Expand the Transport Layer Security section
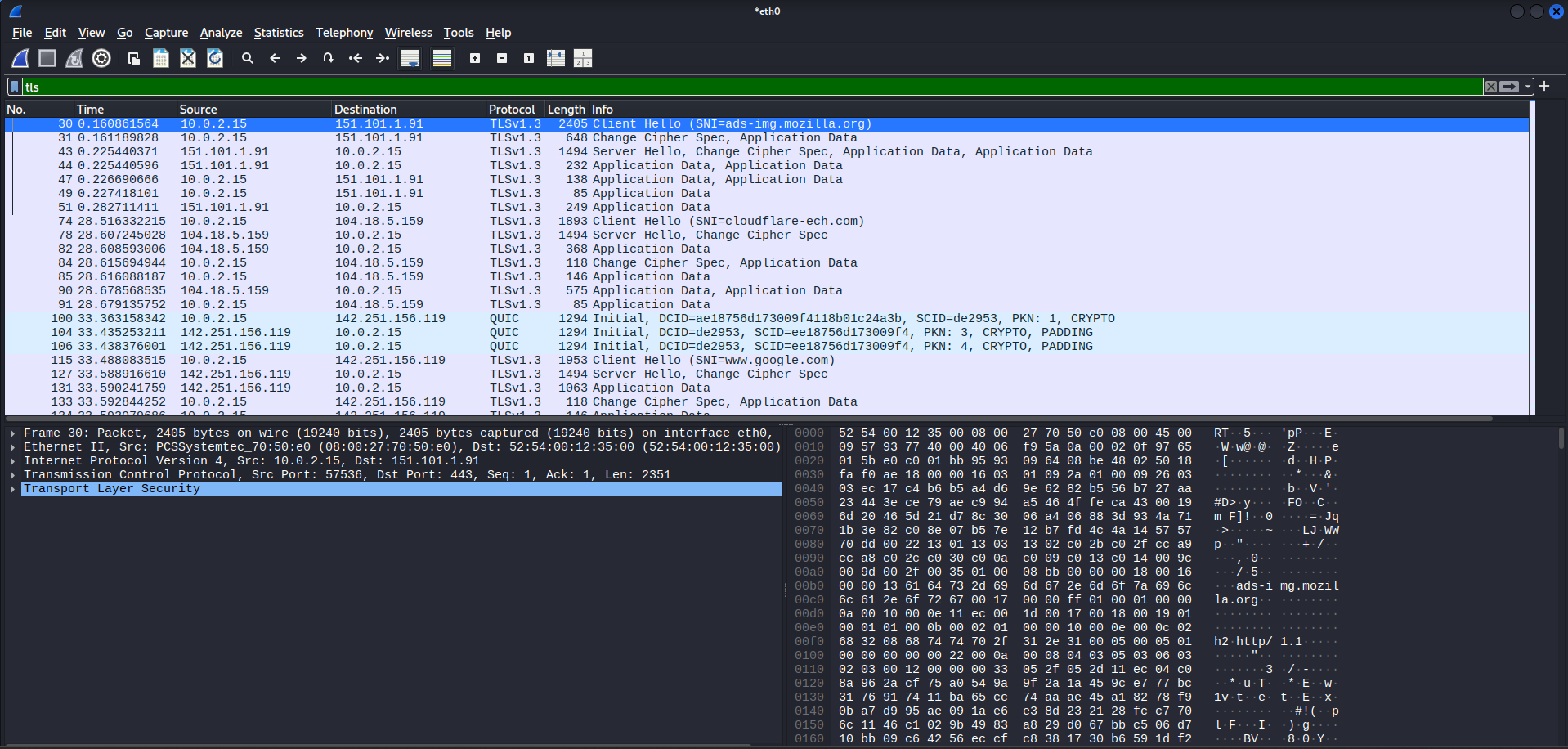 (13, 489)
